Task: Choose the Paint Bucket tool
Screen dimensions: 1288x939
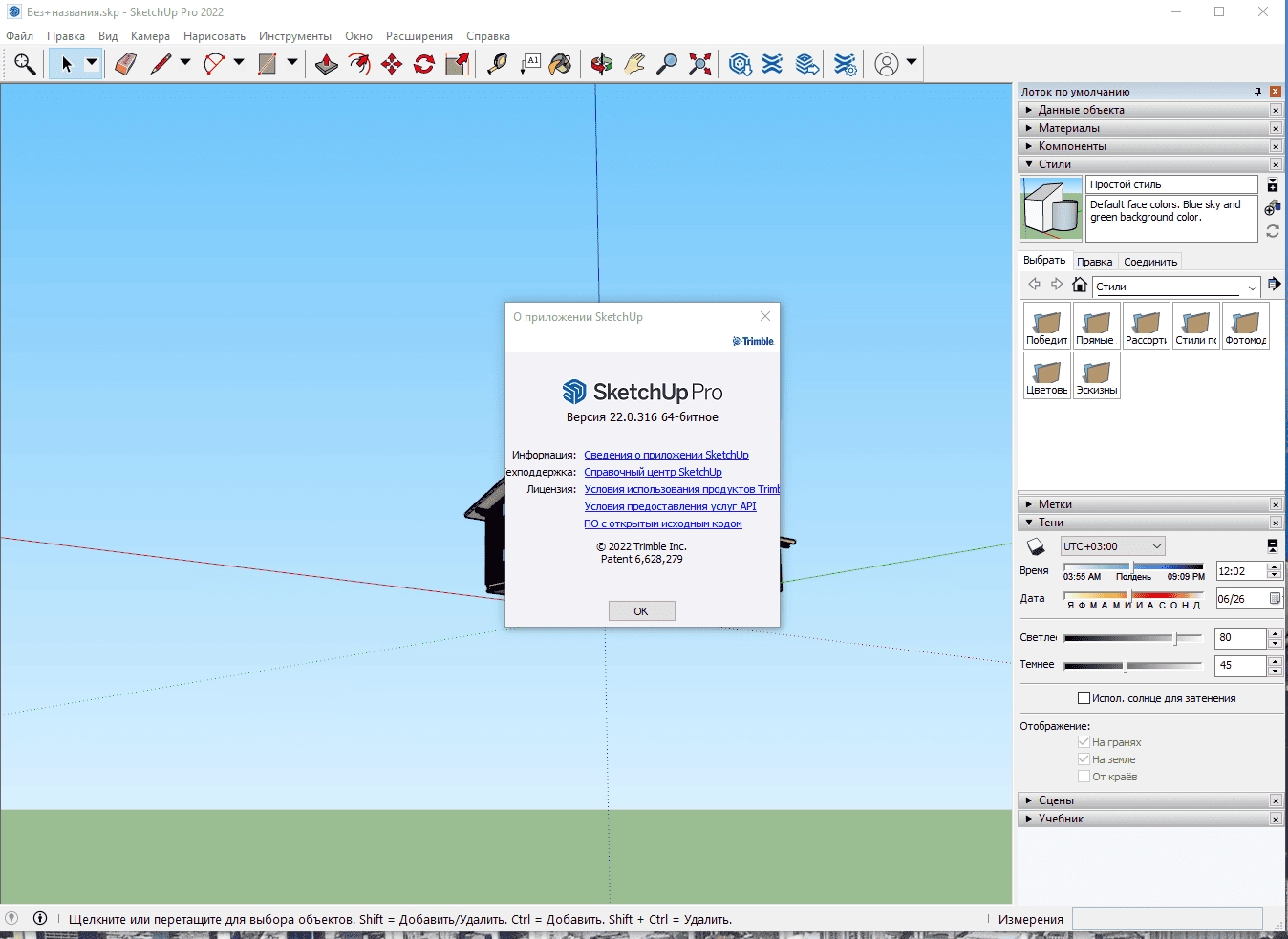Action: 561,64
